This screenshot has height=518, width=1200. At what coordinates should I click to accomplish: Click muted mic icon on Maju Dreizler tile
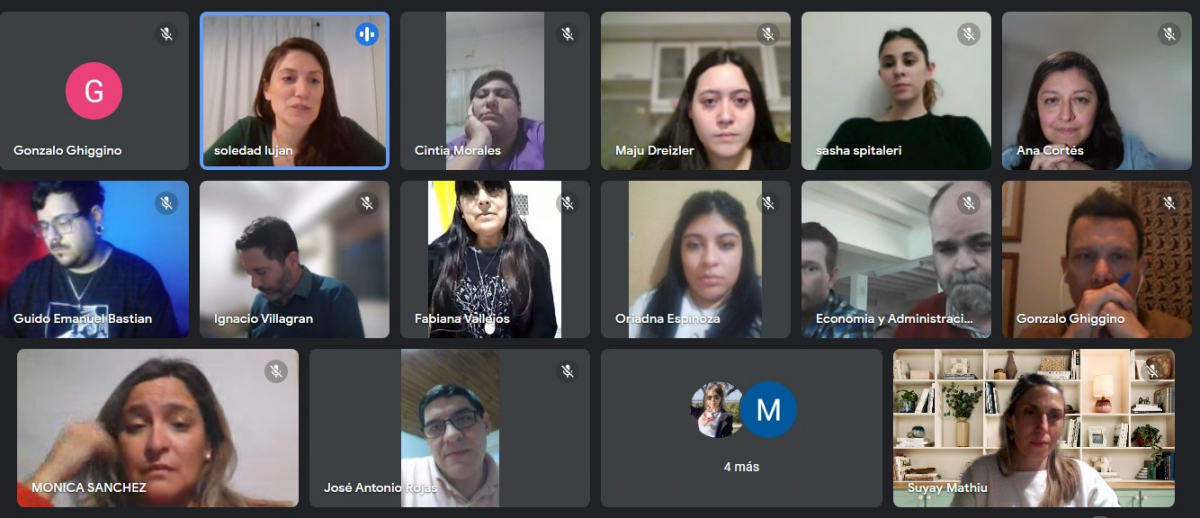[768, 34]
